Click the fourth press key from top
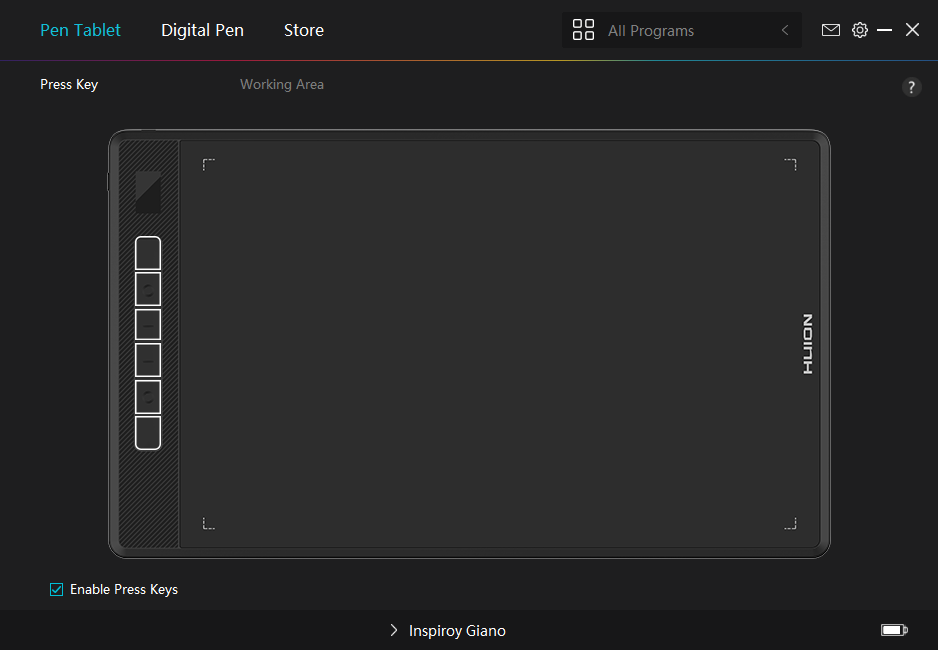 click(x=148, y=360)
